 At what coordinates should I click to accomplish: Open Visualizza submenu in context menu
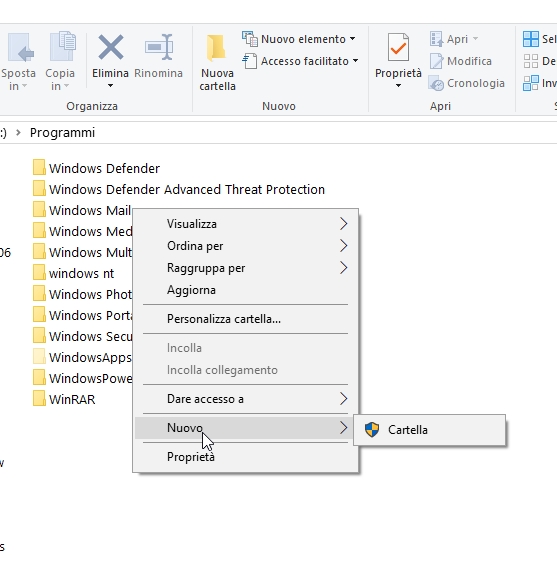(x=245, y=224)
